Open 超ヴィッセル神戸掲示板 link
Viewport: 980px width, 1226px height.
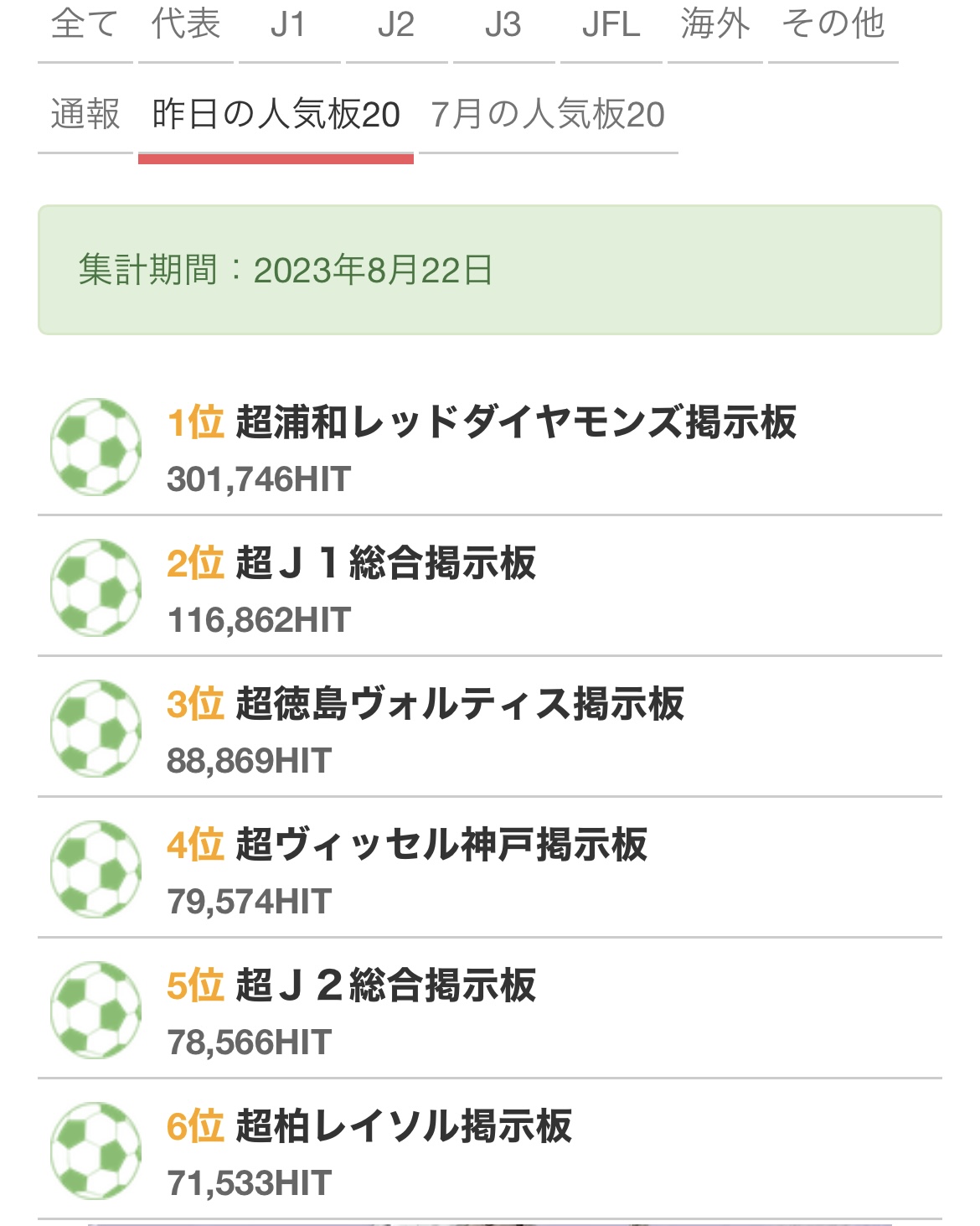tap(441, 845)
